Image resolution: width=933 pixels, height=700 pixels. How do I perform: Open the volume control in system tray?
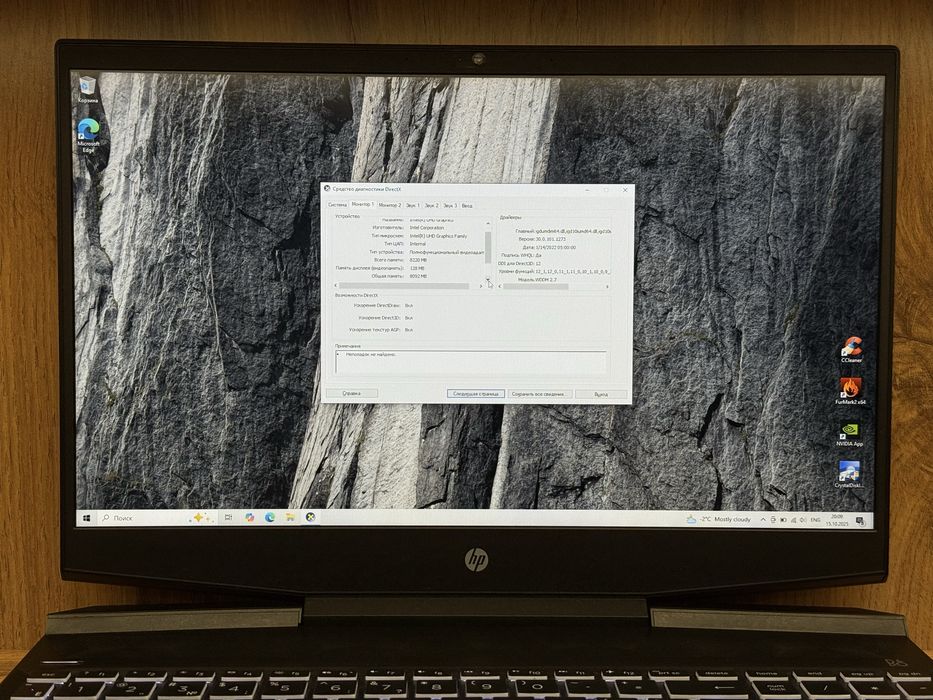click(x=803, y=520)
